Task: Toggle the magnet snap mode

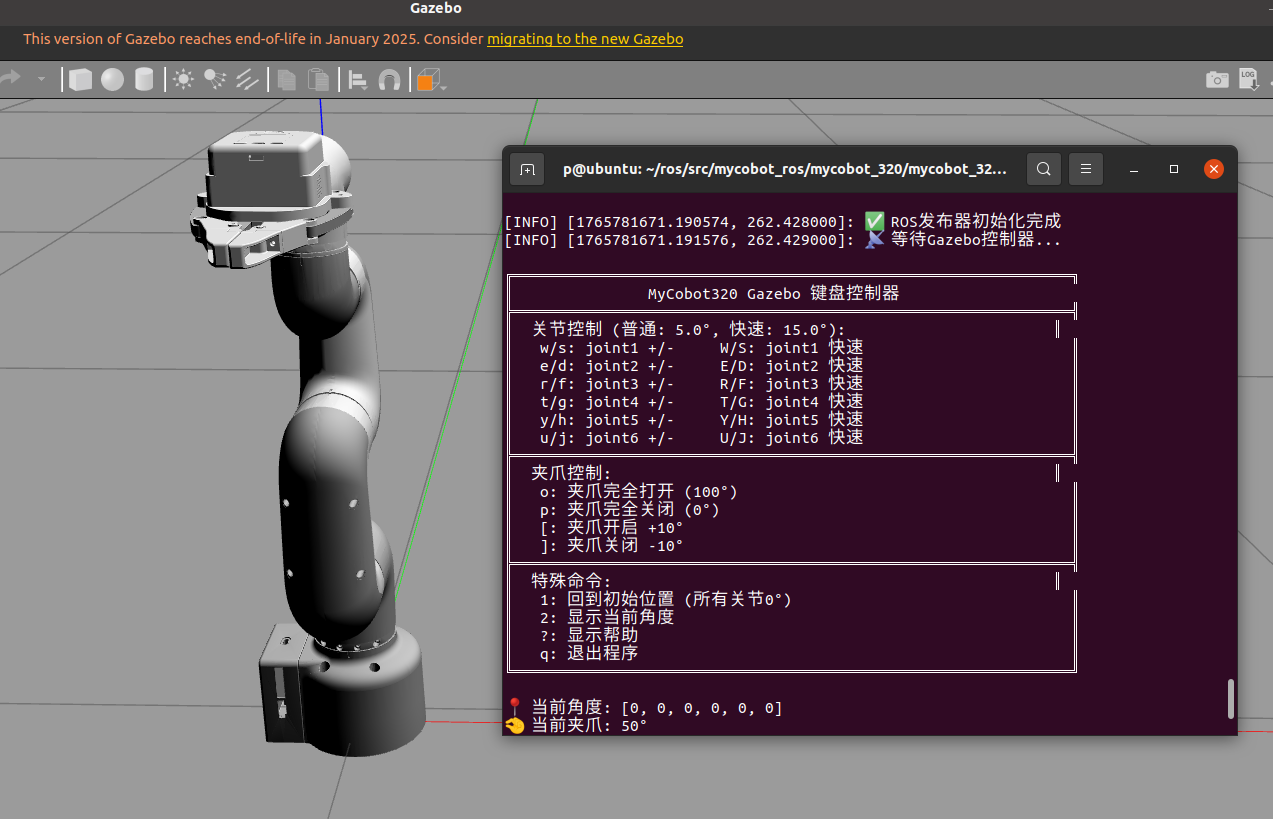Action: coord(389,79)
